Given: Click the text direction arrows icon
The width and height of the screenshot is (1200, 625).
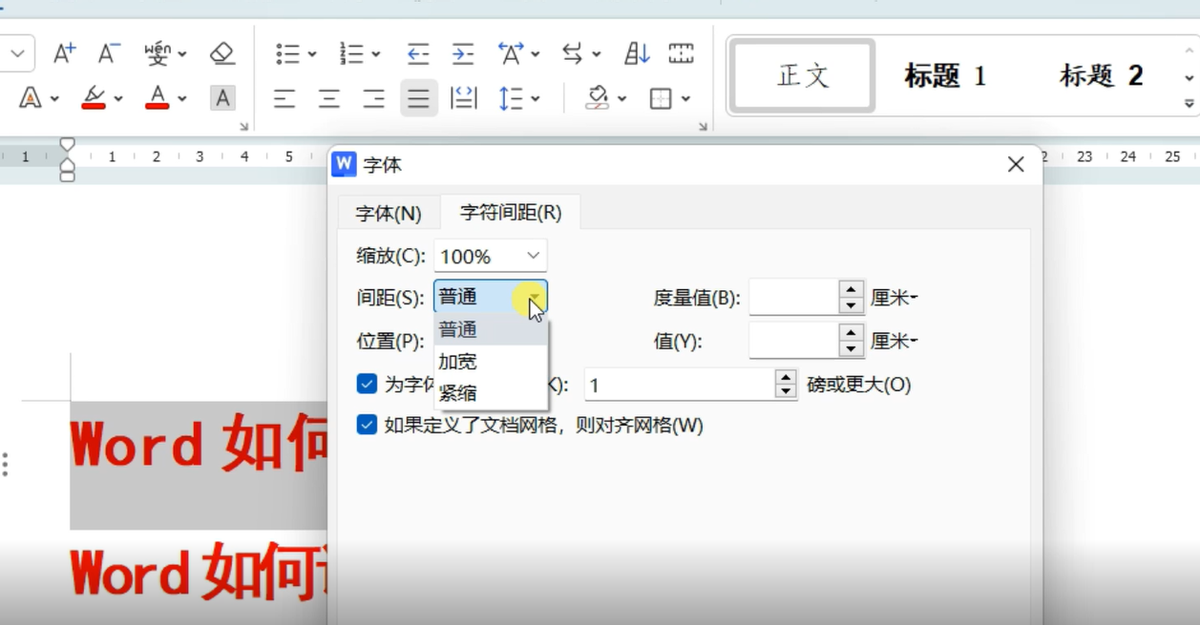Looking at the screenshot, I should tap(573, 54).
